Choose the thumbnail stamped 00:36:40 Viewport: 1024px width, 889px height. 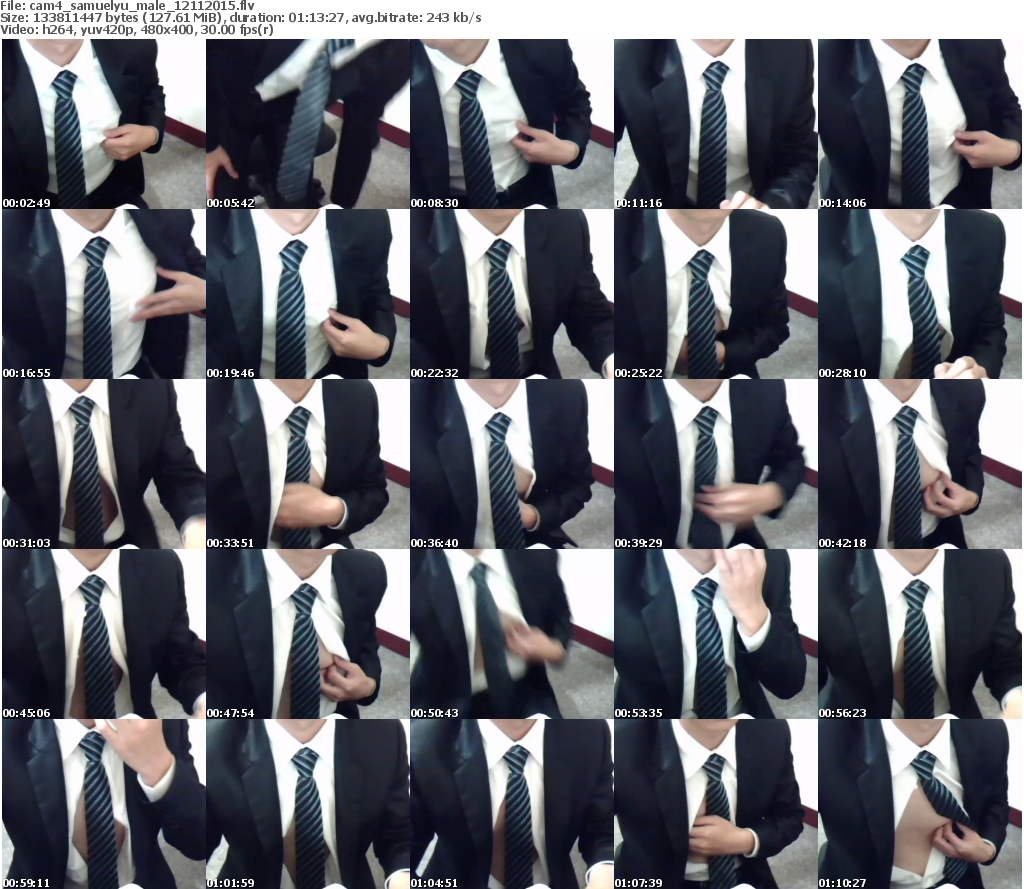(x=511, y=464)
